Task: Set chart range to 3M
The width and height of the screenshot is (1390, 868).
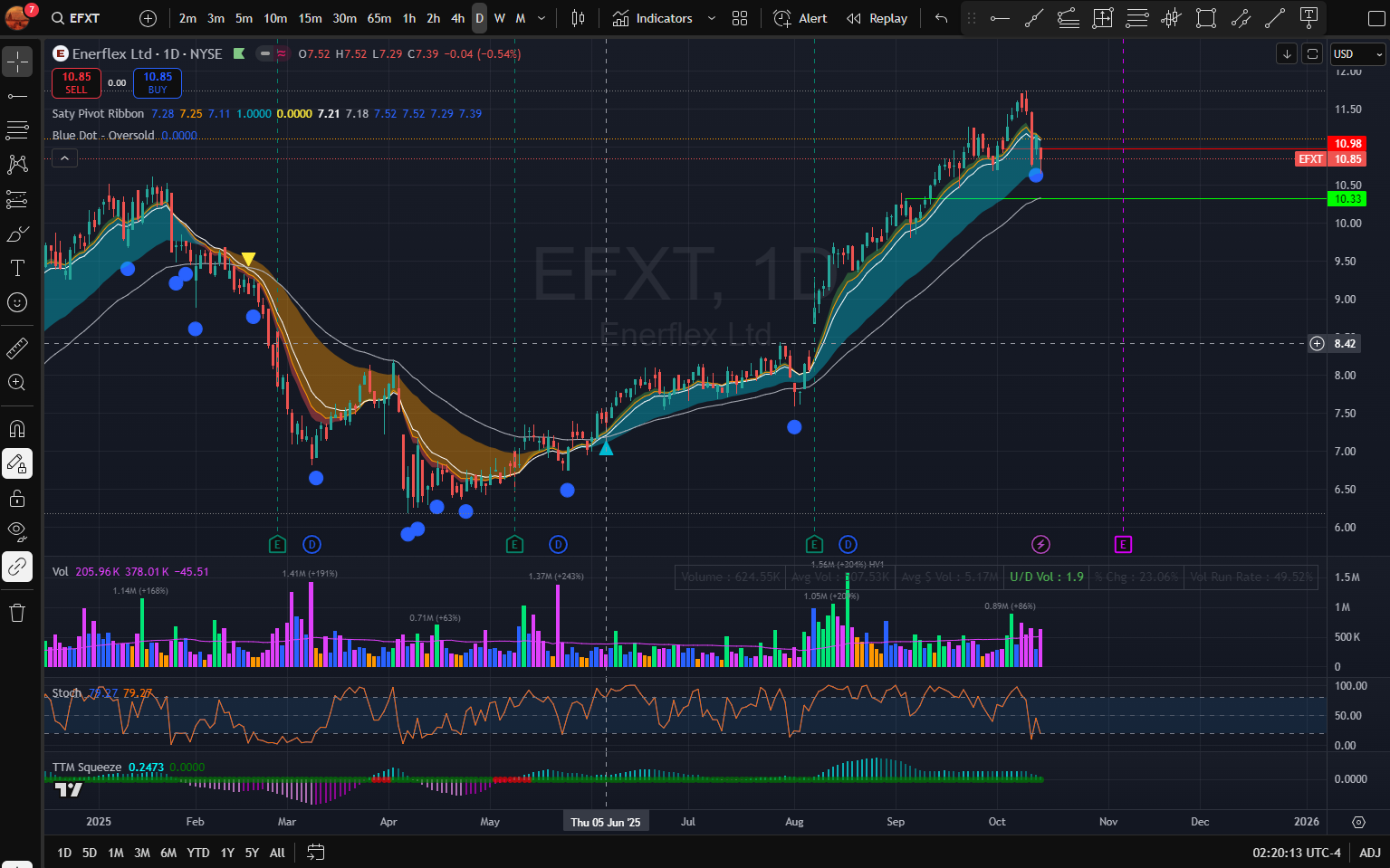Action: click(x=142, y=853)
